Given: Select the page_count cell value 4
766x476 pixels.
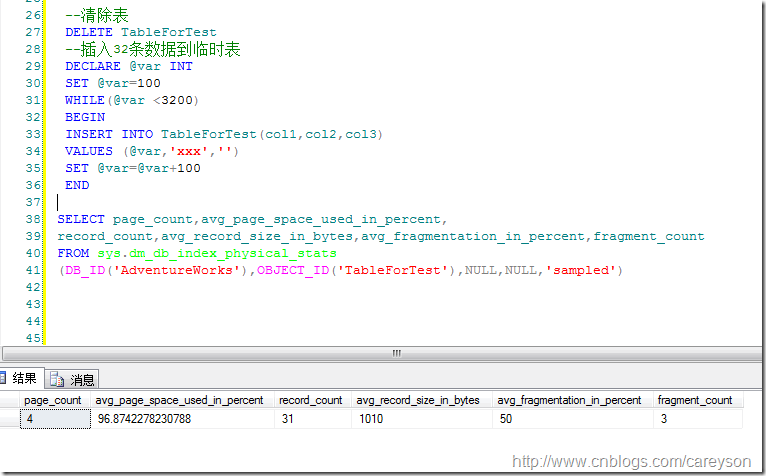Looking at the screenshot, I should (x=55, y=419).
